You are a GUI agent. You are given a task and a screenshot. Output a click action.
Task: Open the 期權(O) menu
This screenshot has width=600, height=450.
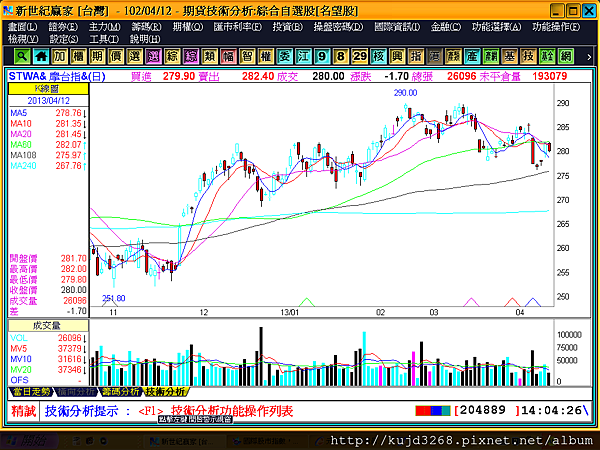[188, 27]
